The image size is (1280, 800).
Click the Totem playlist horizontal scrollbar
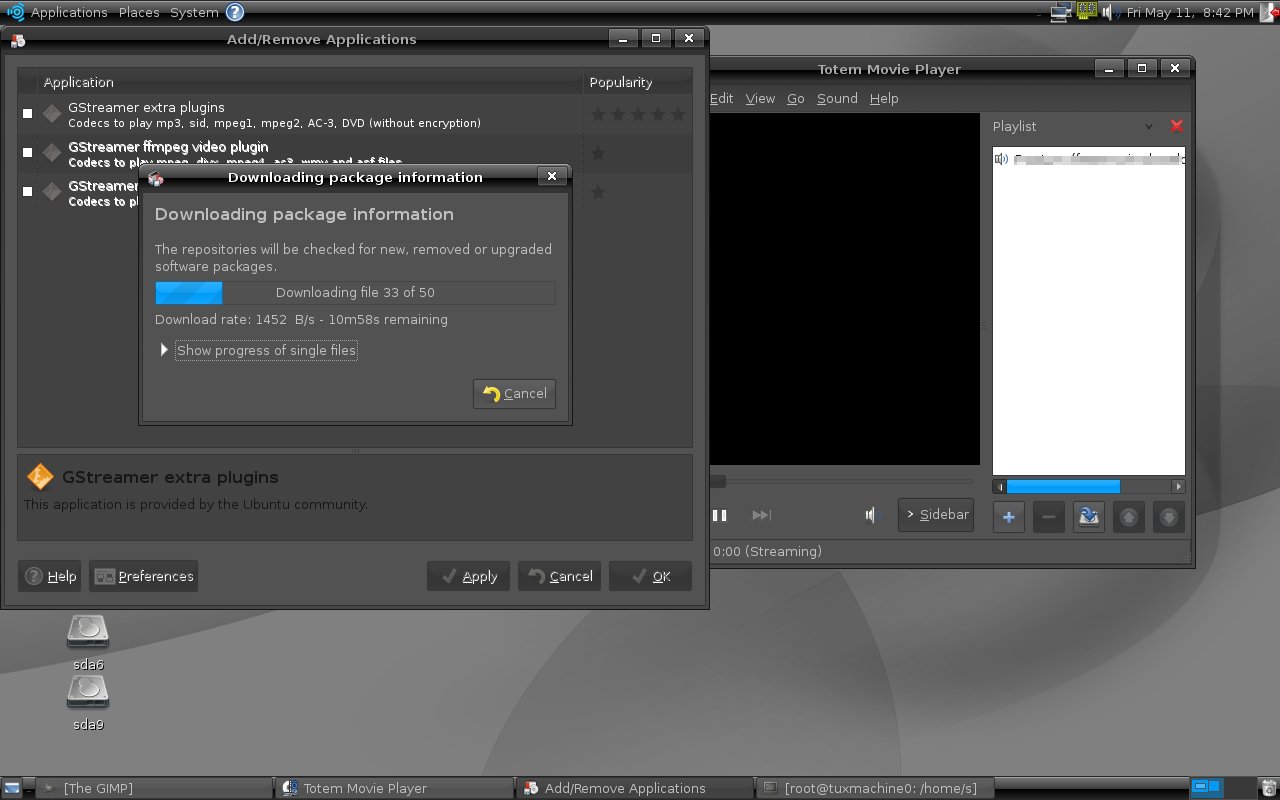coord(1089,486)
